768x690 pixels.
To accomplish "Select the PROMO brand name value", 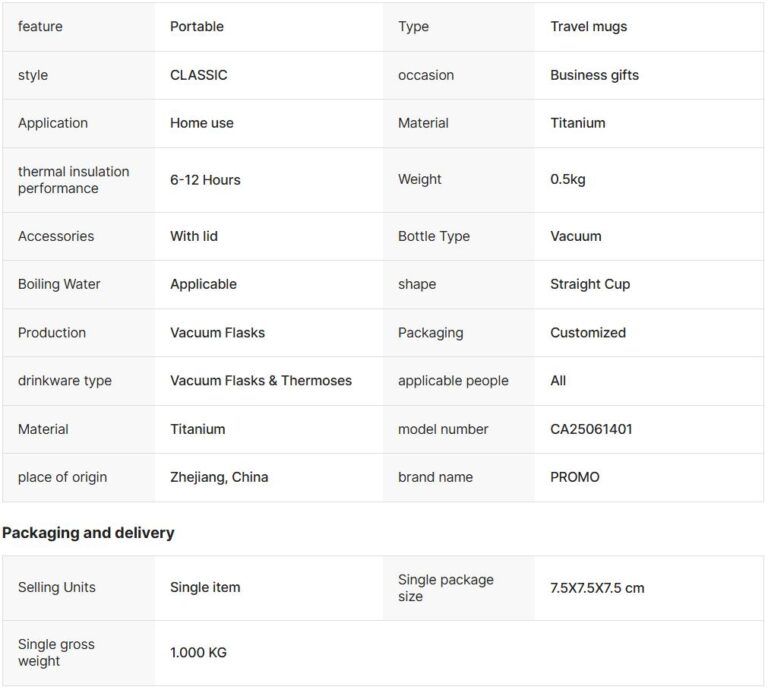I will point(575,477).
